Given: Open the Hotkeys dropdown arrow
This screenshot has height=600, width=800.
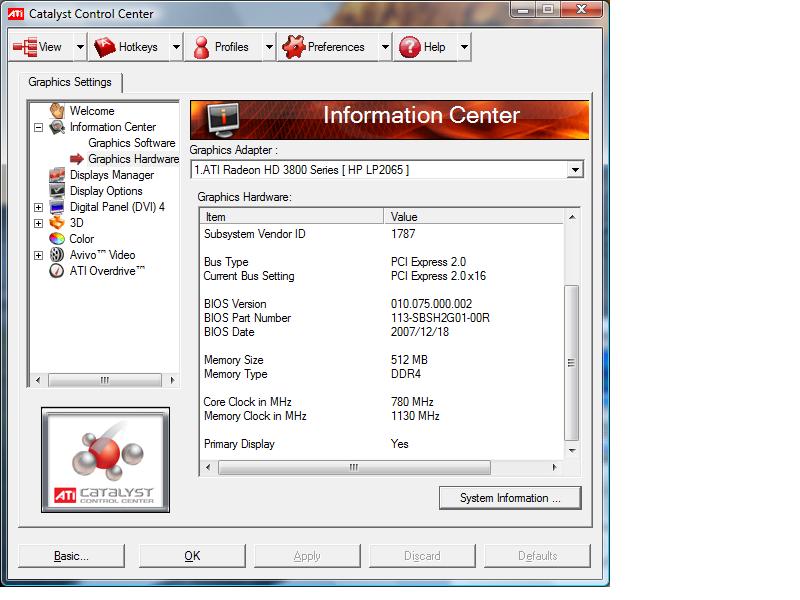Looking at the screenshot, I should [176, 47].
